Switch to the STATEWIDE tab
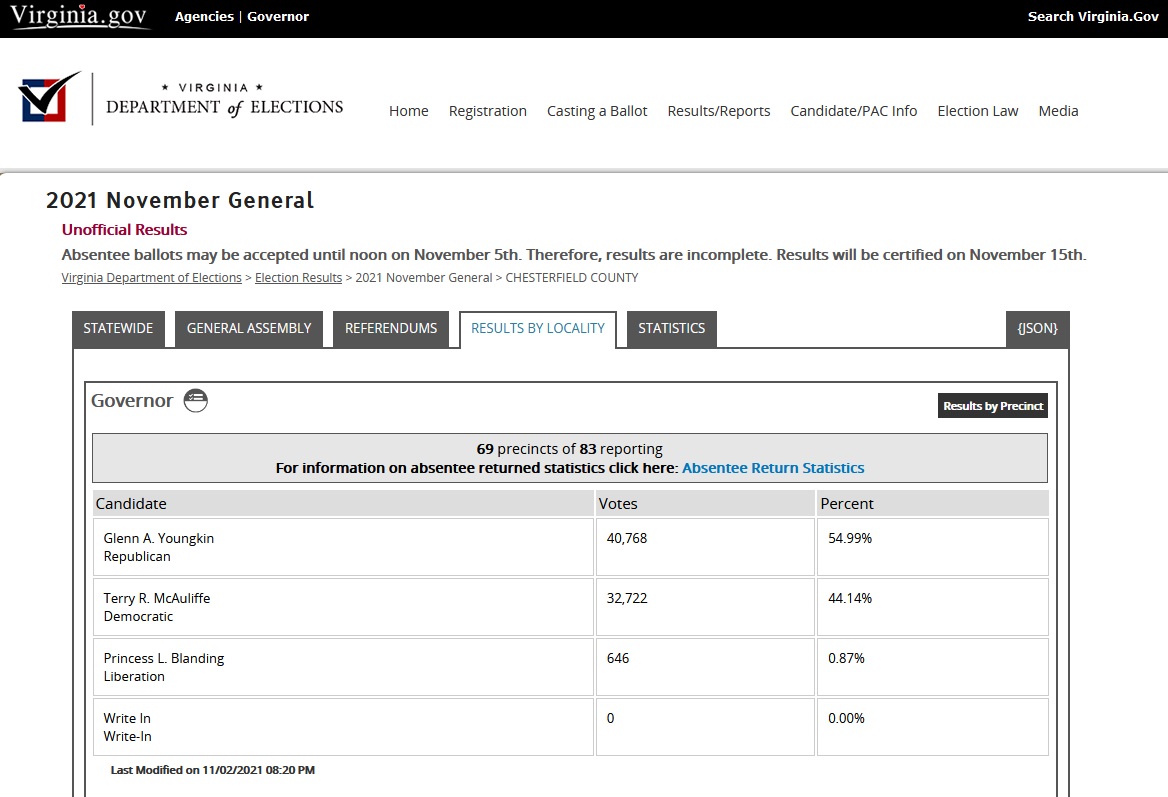The height and width of the screenshot is (797, 1168). [118, 328]
